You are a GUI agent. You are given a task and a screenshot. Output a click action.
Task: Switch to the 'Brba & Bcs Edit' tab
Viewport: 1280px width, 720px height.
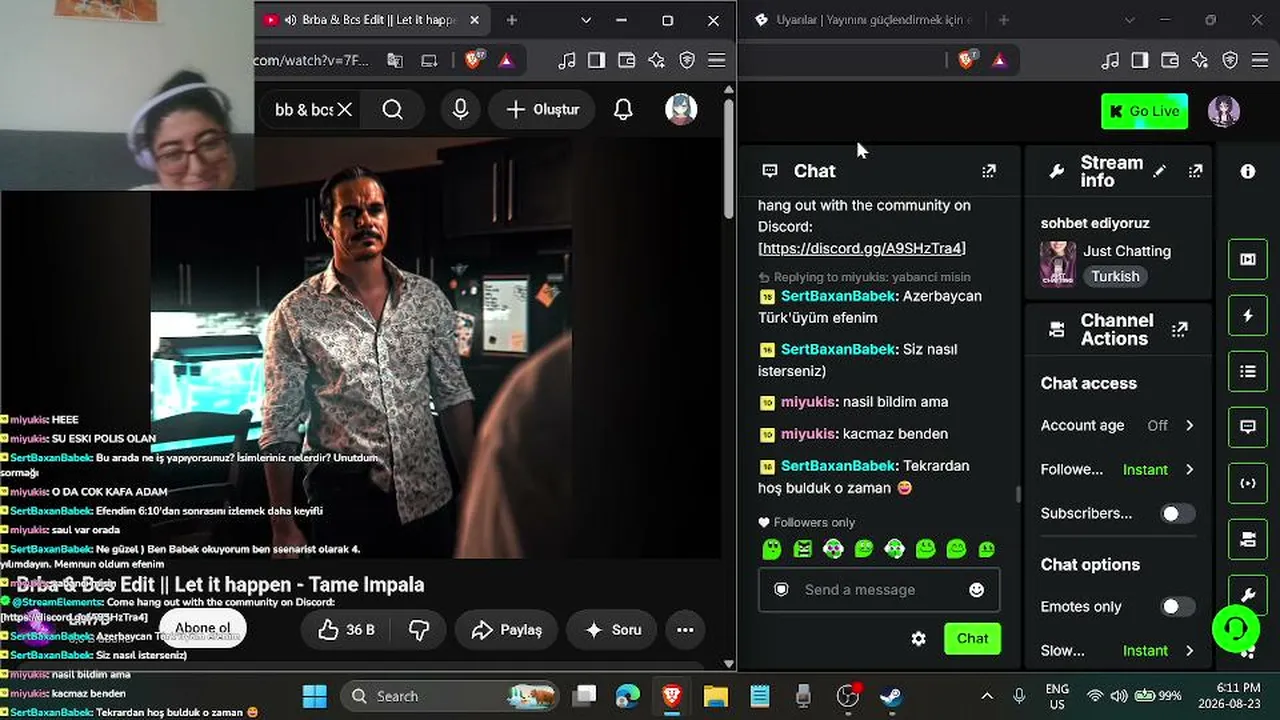371,20
